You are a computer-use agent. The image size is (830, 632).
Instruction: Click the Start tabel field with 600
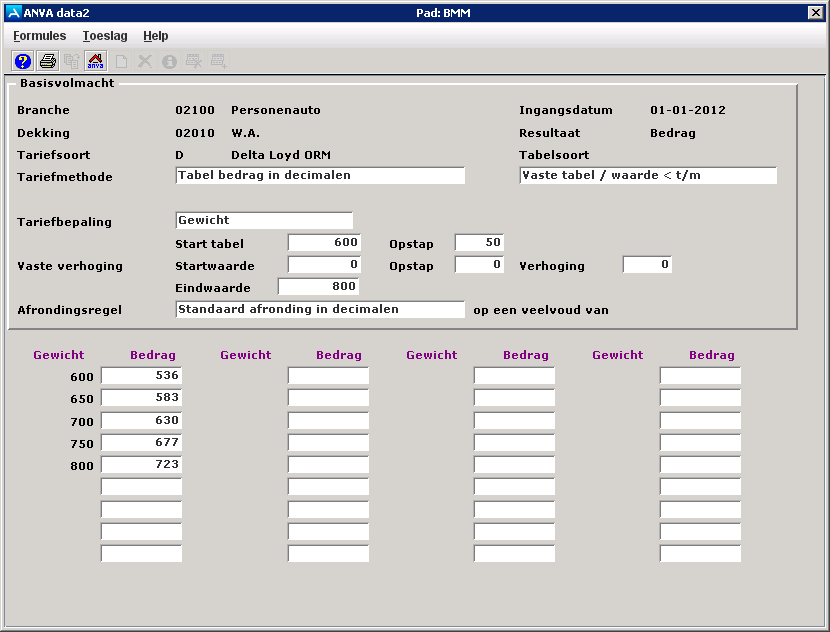click(323, 243)
